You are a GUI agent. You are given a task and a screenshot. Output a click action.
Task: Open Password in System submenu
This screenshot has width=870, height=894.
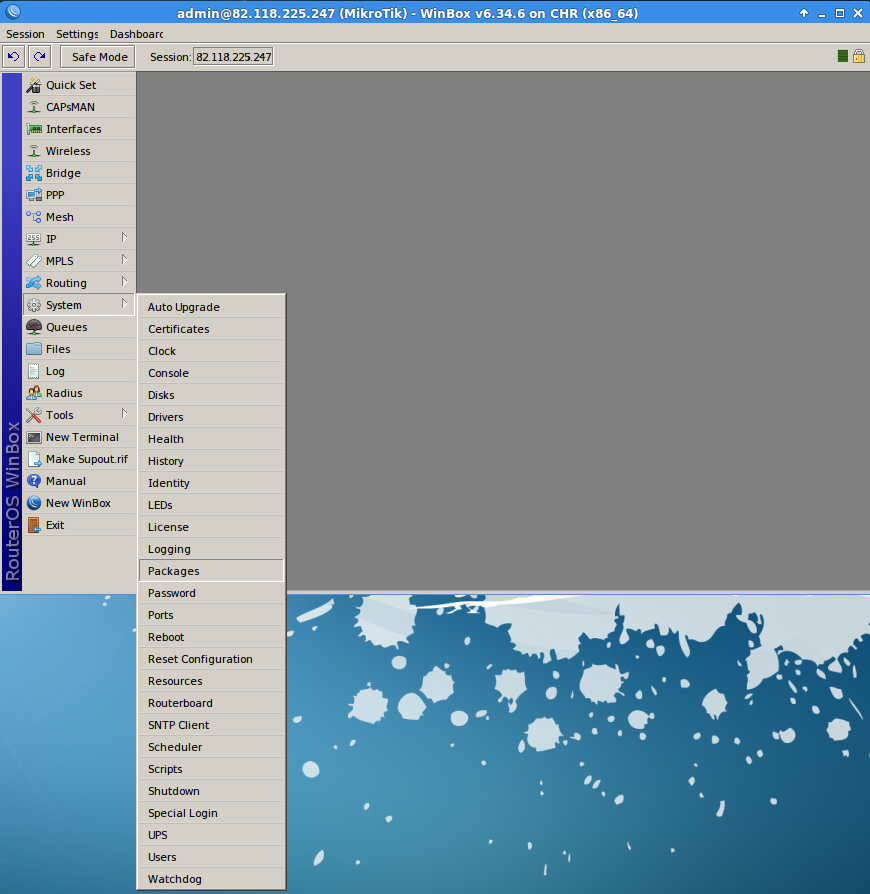211,593
